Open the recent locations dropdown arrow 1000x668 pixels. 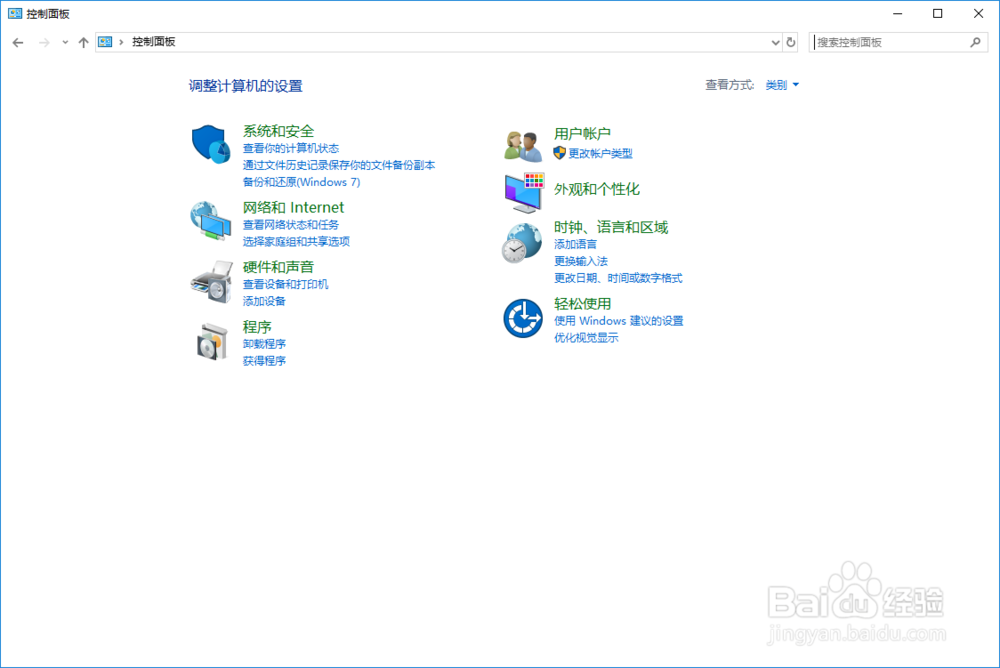click(x=65, y=43)
